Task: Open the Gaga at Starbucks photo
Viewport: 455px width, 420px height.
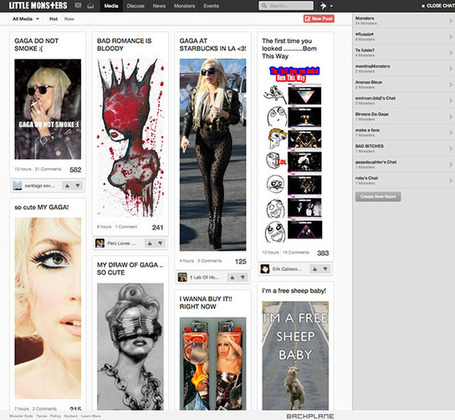Action: tap(213, 155)
